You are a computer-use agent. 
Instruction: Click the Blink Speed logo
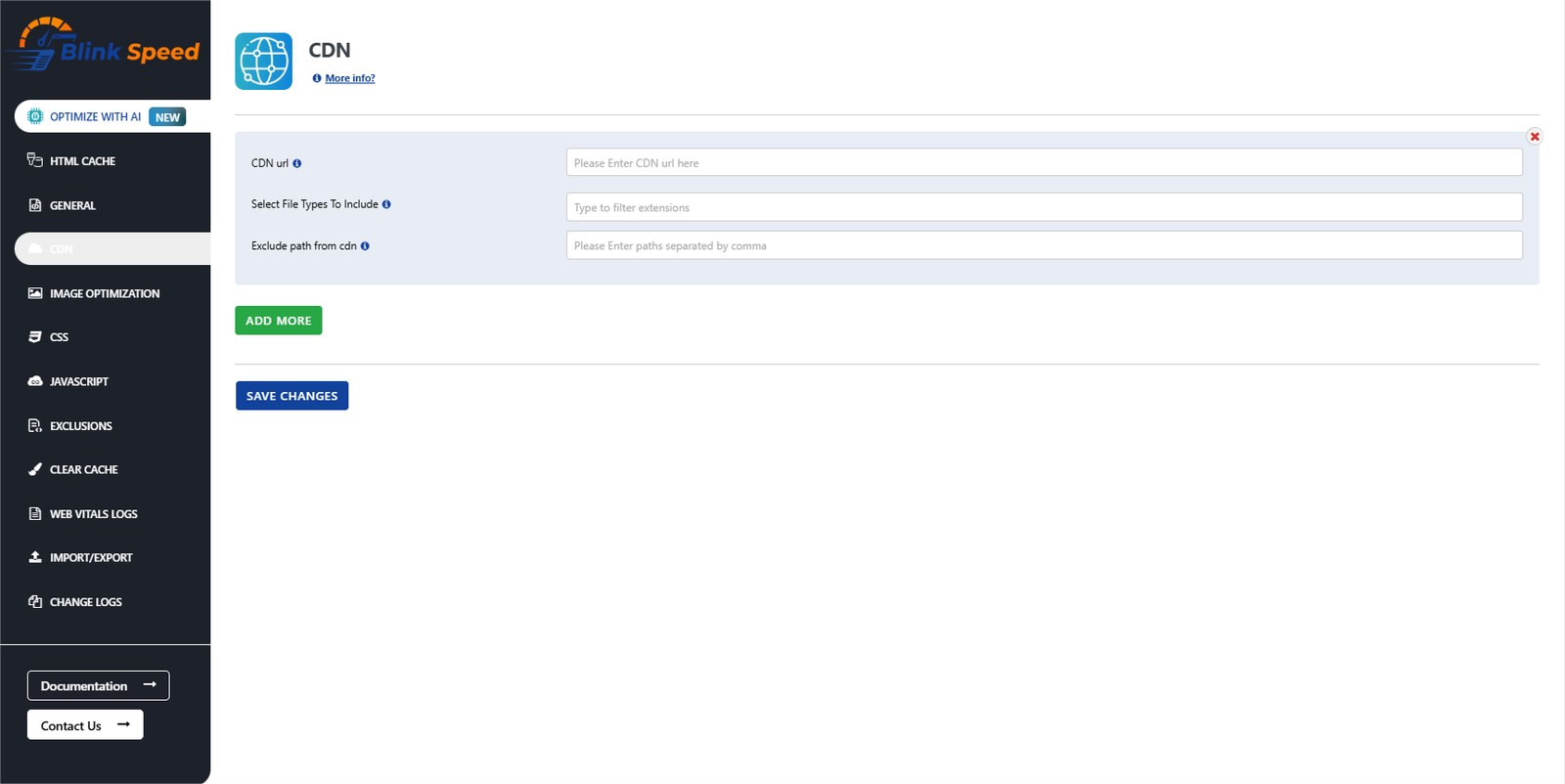point(103,44)
